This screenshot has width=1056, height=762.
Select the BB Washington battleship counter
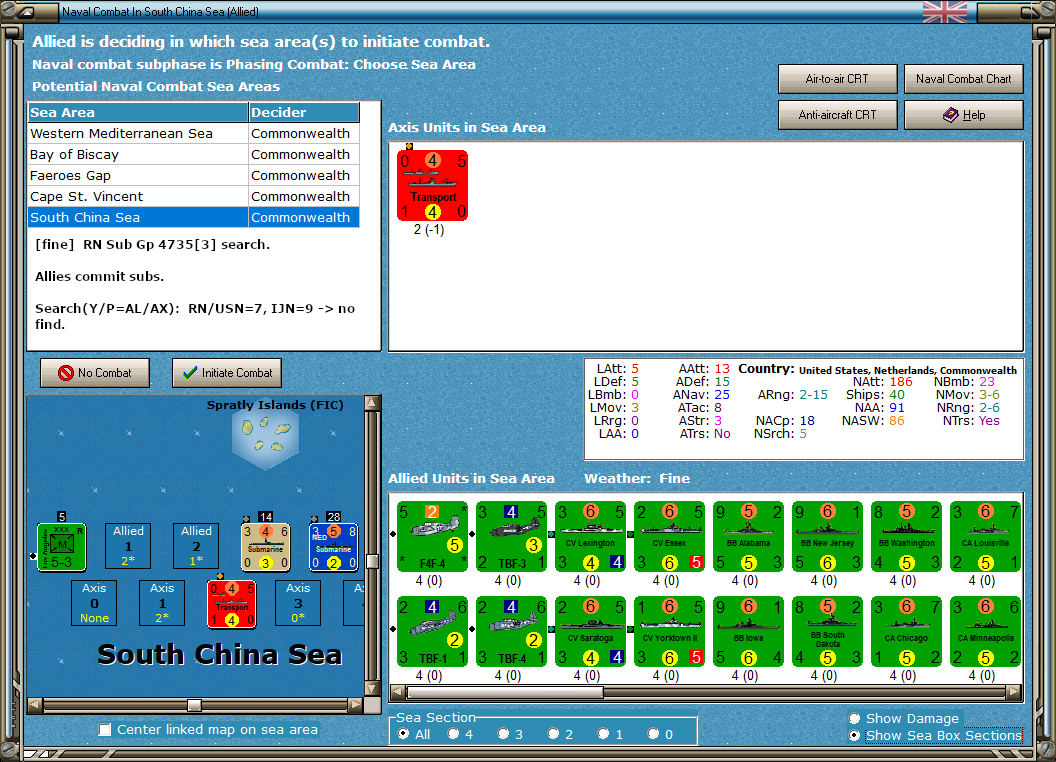click(x=906, y=536)
